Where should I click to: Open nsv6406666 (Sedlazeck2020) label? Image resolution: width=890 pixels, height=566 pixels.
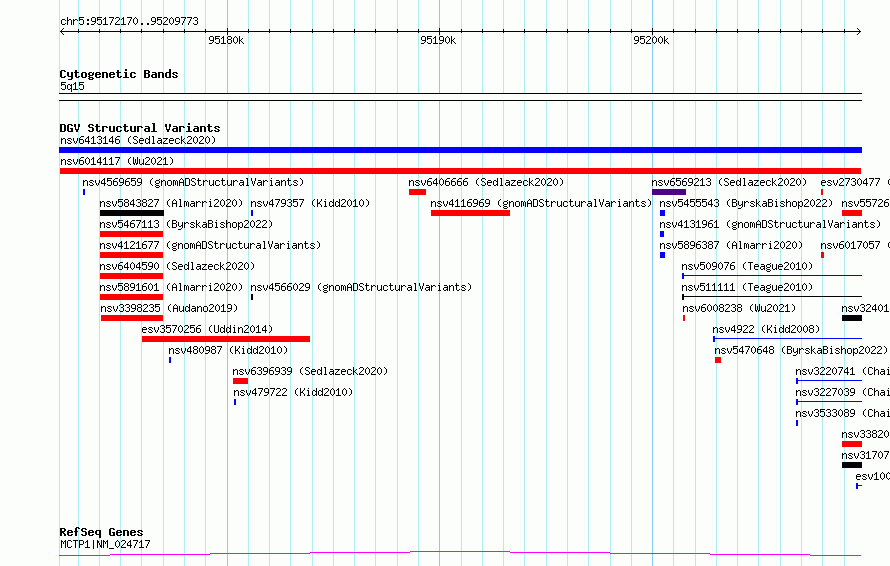486,182
